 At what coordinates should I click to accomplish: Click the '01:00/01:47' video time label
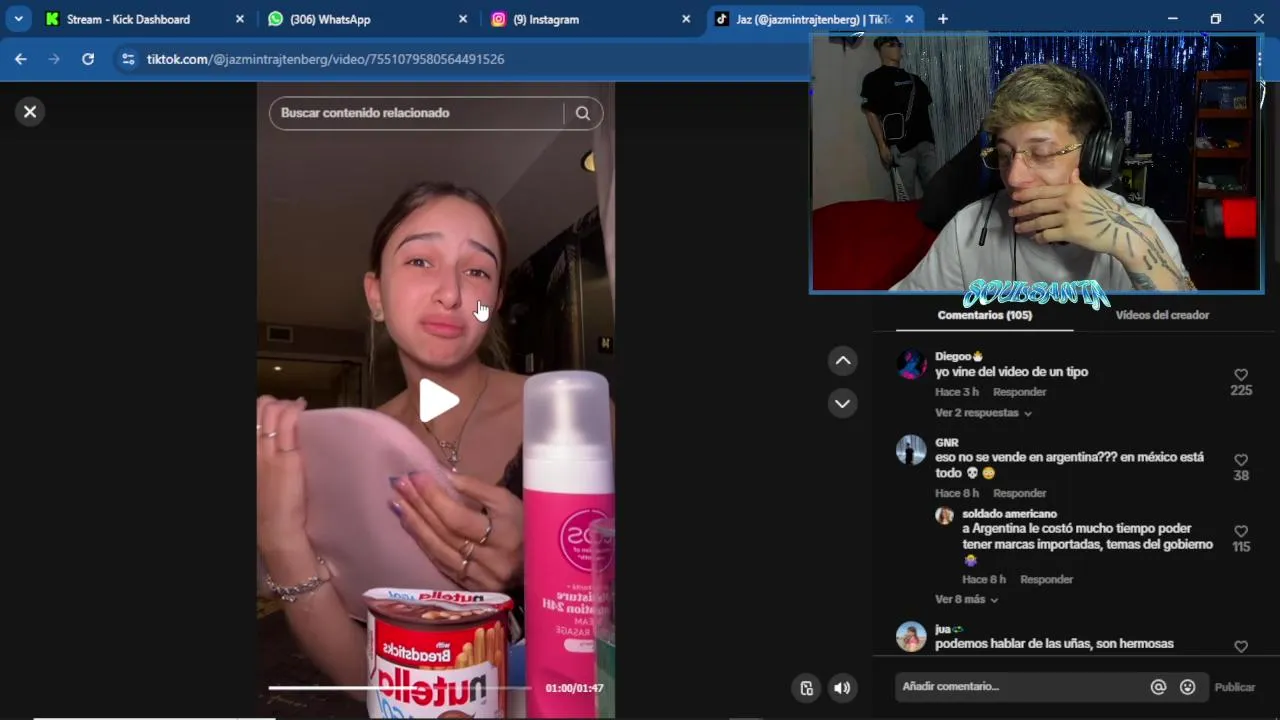574,688
